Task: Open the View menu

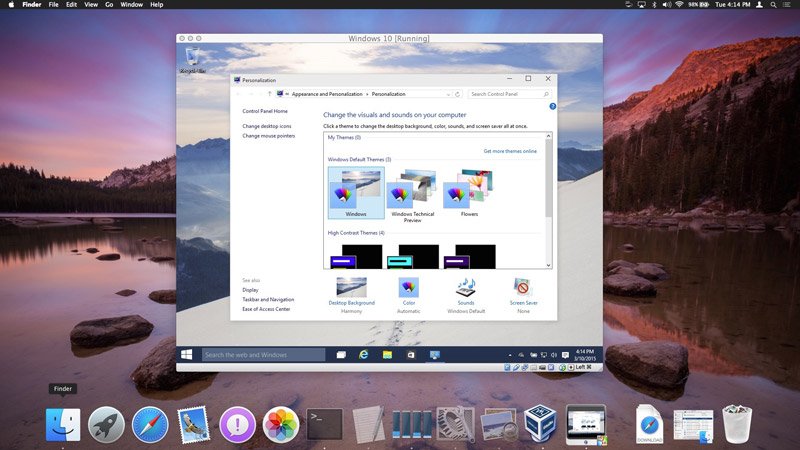Action: point(91,5)
